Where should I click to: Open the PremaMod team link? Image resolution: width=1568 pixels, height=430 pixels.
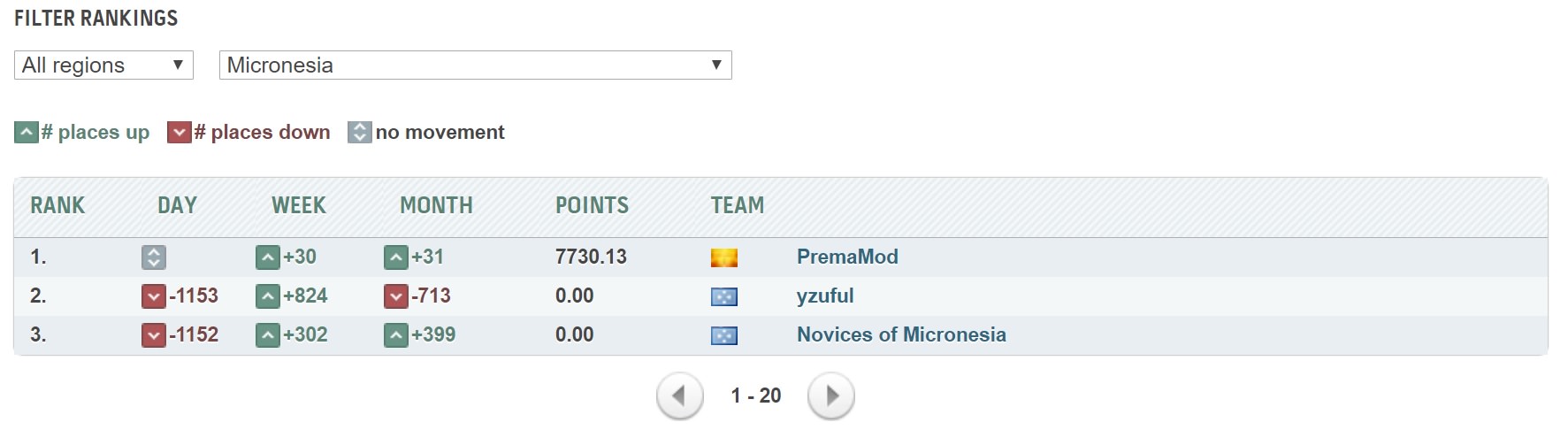[x=847, y=257]
